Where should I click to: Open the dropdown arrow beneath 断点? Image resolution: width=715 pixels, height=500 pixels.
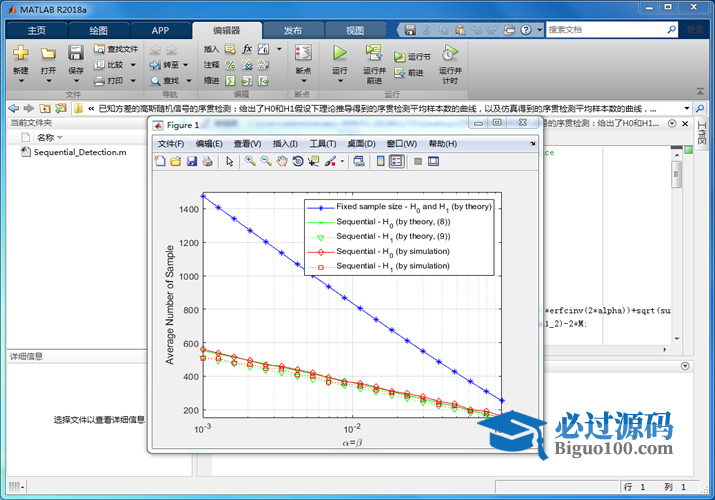(304, 81)
